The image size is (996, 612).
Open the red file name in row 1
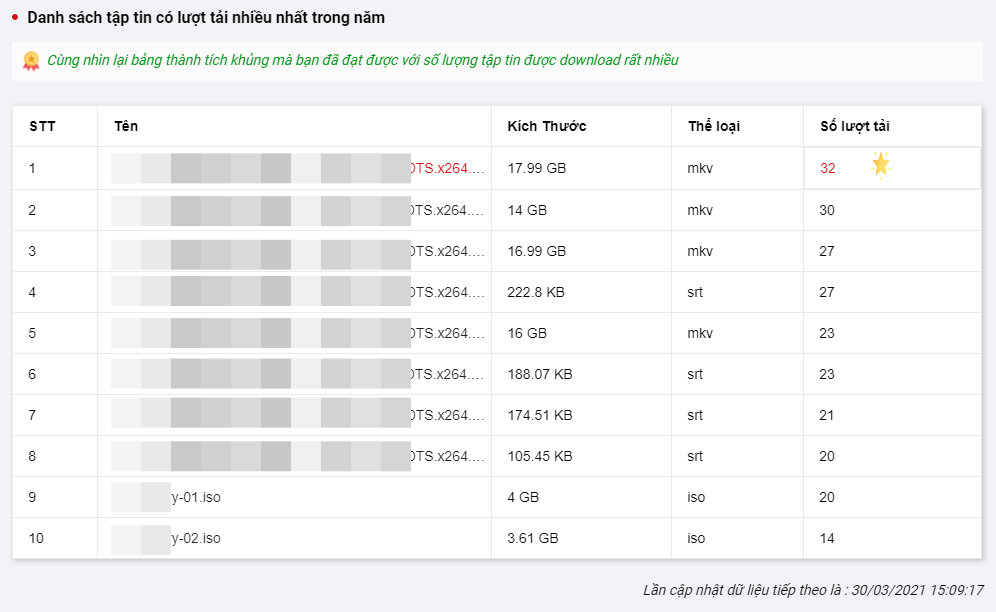(447, 168)
